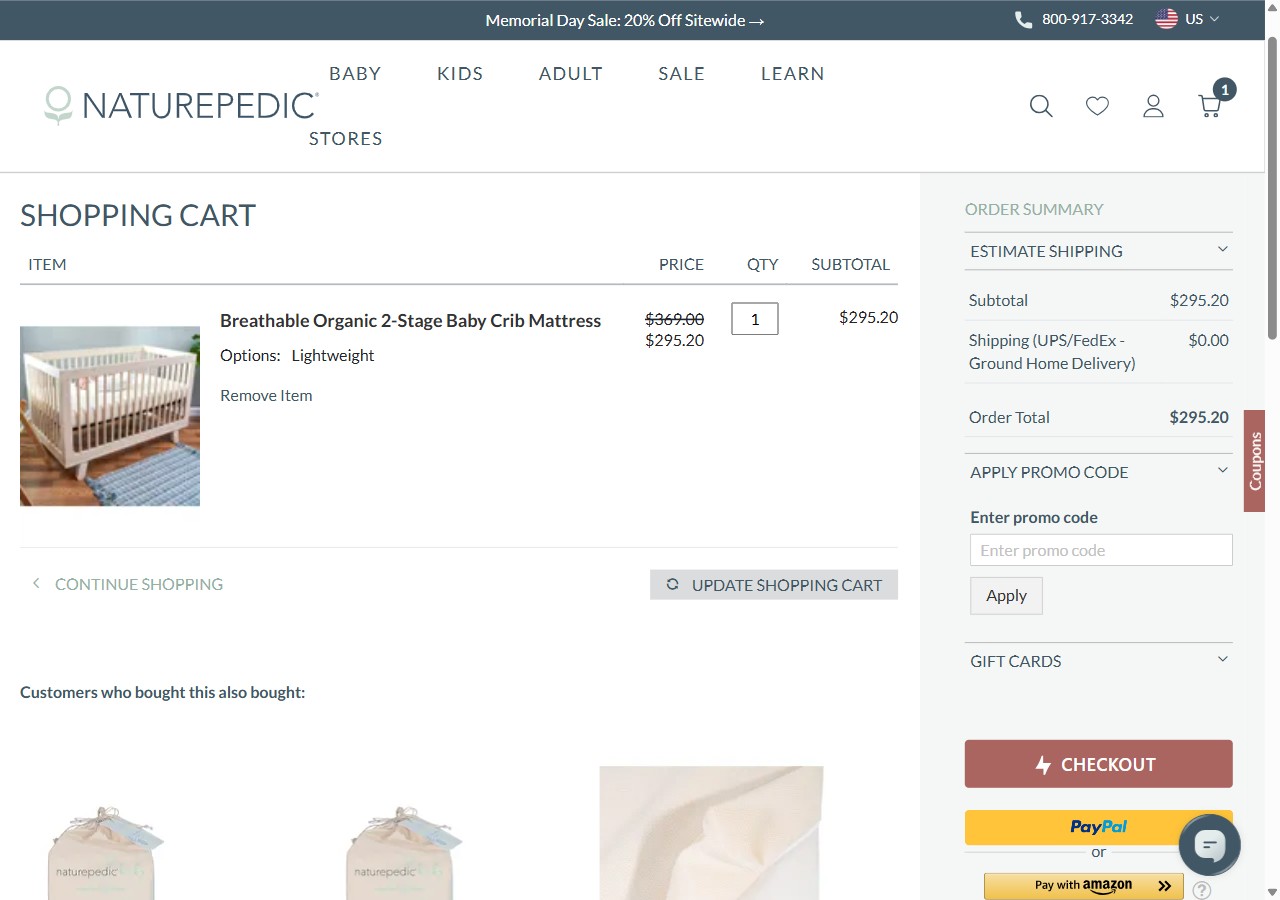Expand the Estimate Shipping section
Screen dimensions: 1280x900
1098,251
